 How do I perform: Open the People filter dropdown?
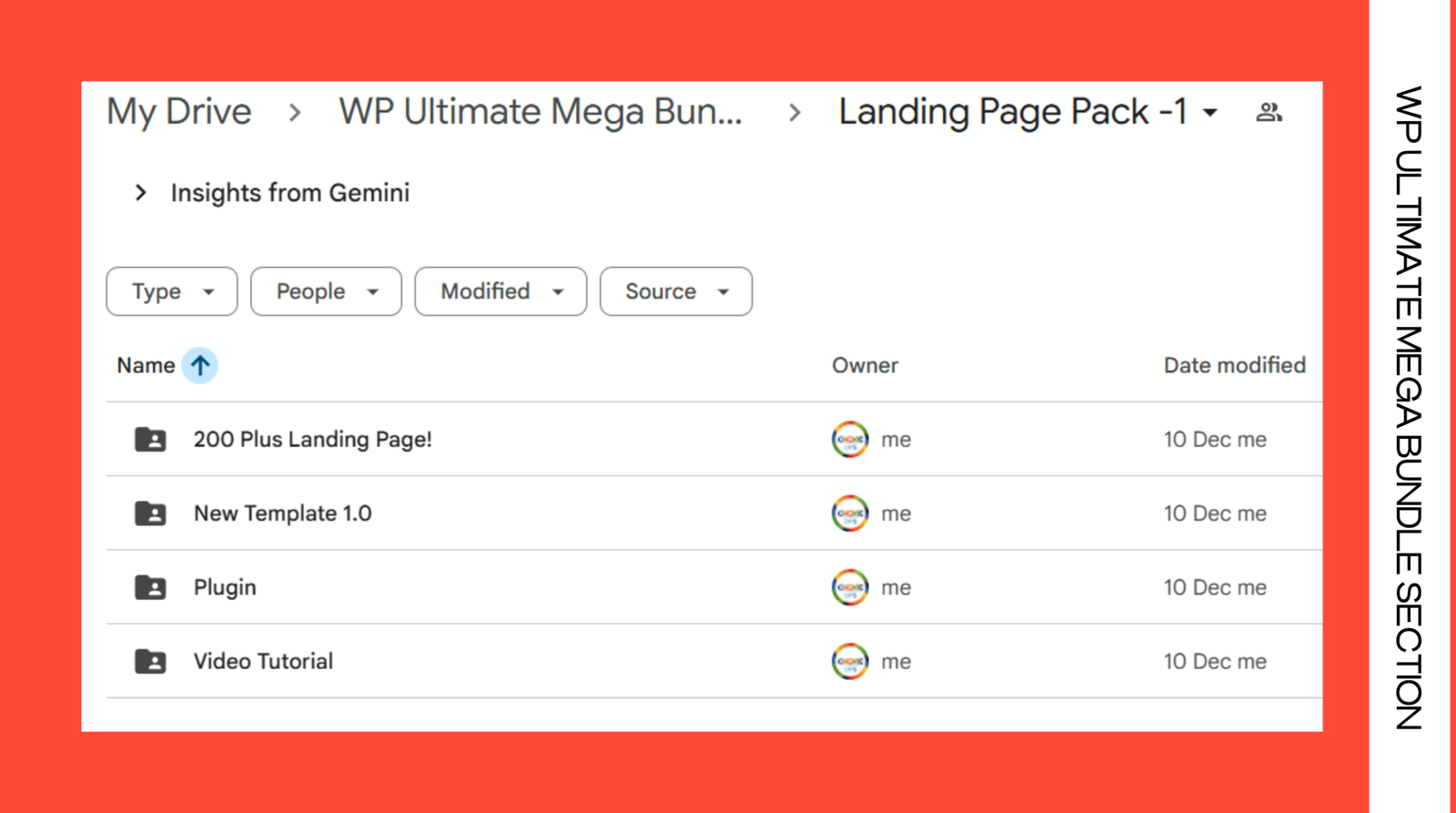326,291
